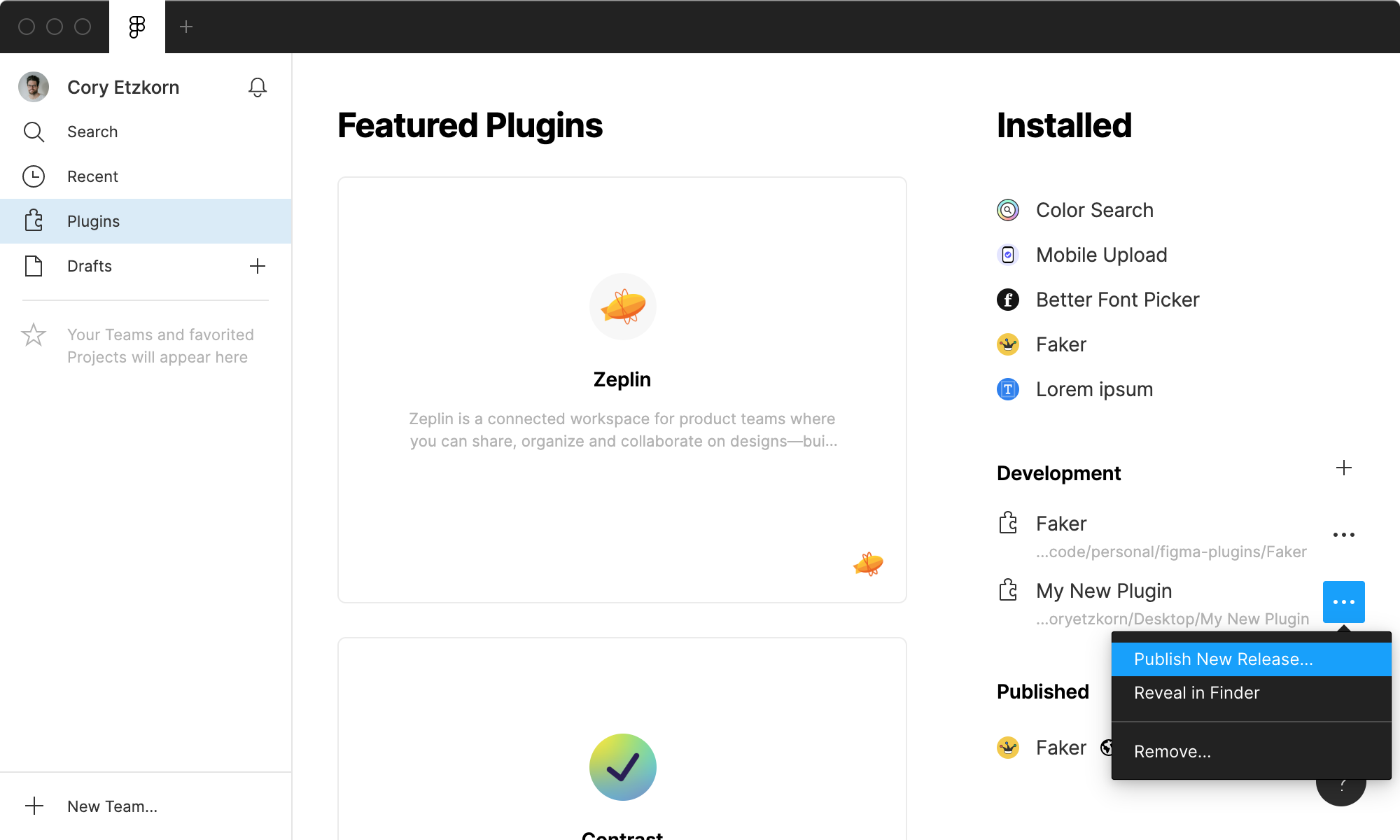Click the Drafts add new item arrow
The image size is (1400, 840).
click(x=258, y=265)
